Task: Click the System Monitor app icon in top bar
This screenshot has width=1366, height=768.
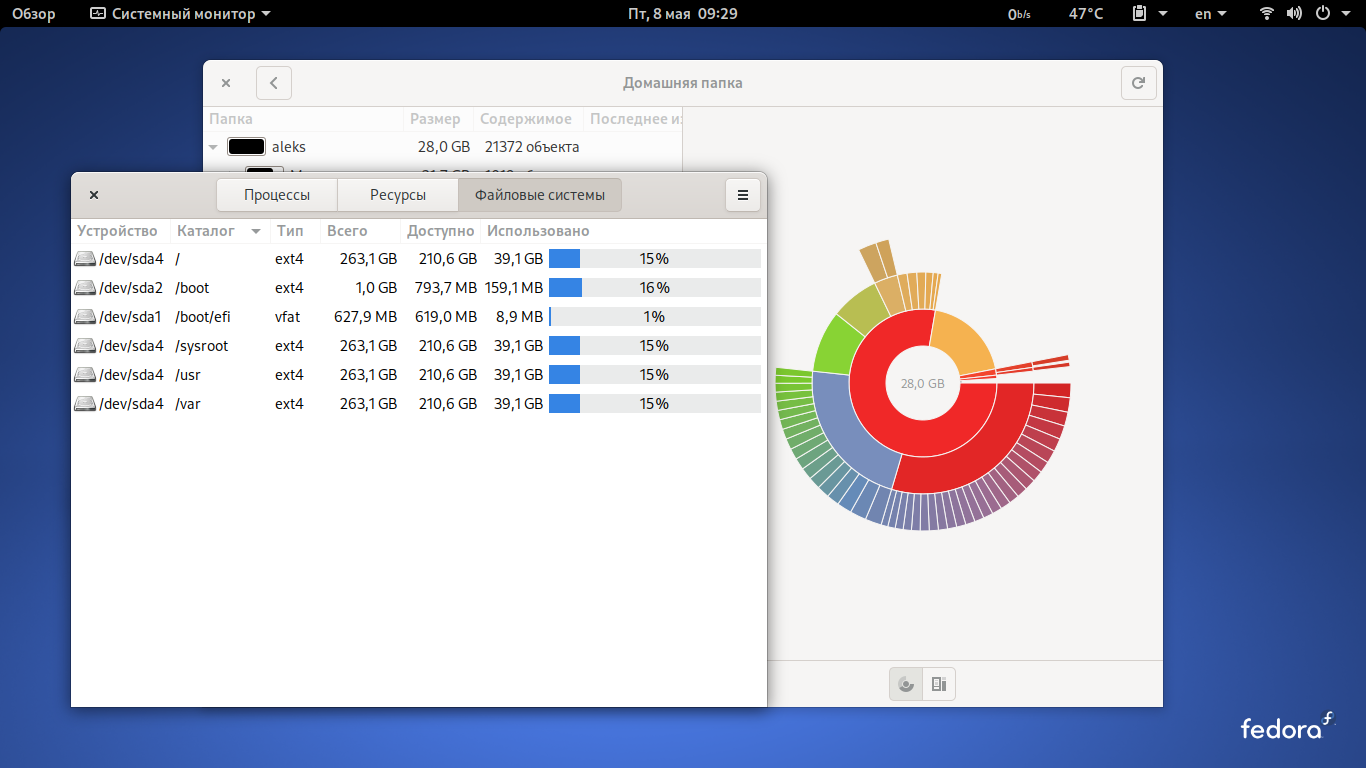Action: pos(97,14)
